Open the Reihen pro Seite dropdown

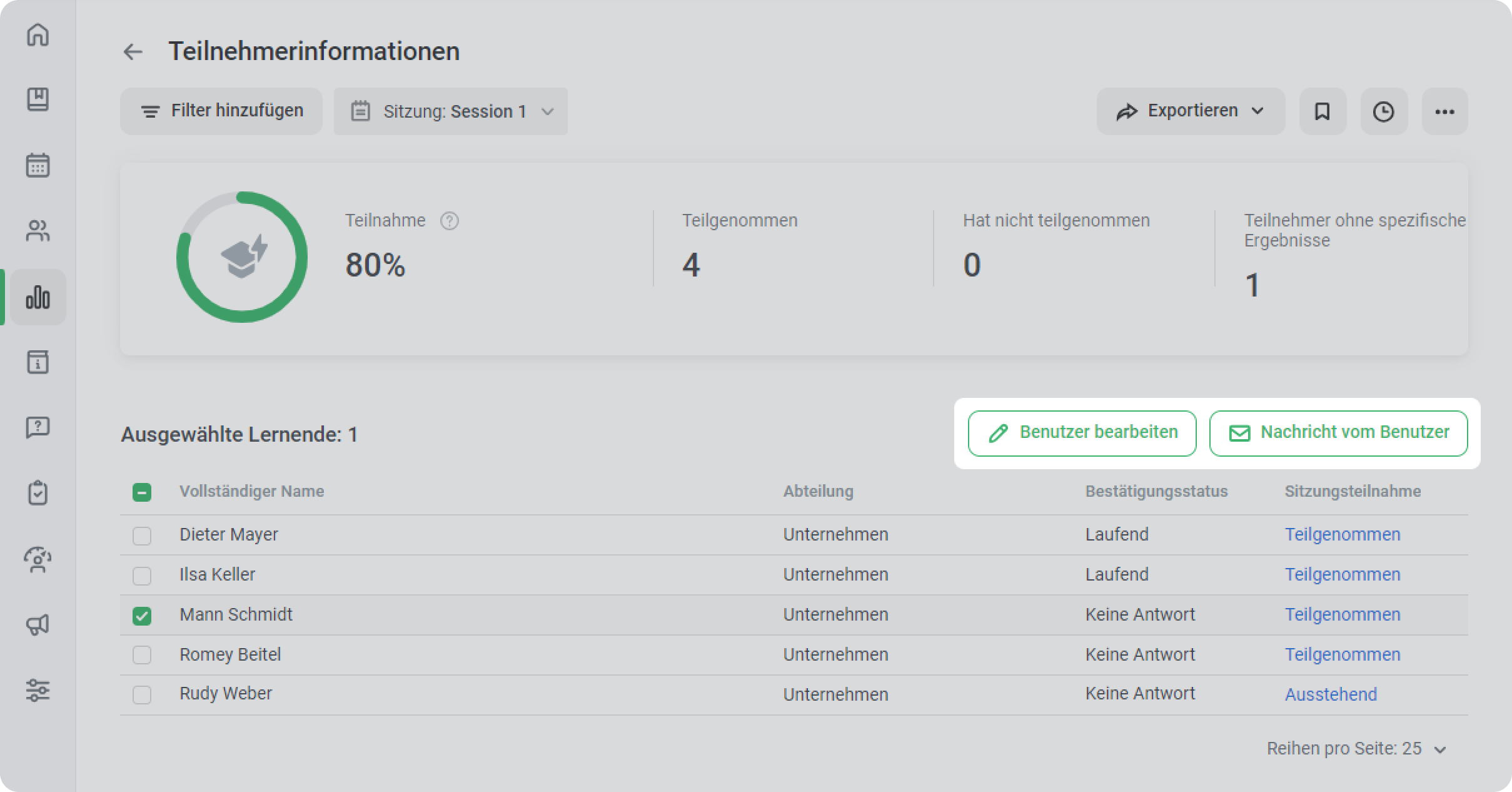click(x=1356, y=749)
